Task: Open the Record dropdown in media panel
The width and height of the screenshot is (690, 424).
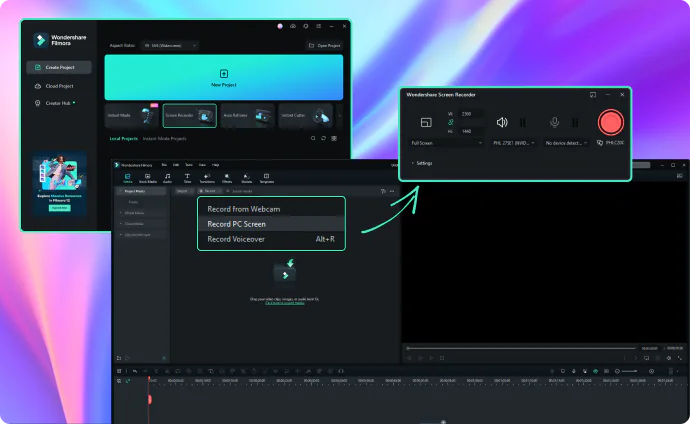Action: pyautogui.click(x=210, y=191)
